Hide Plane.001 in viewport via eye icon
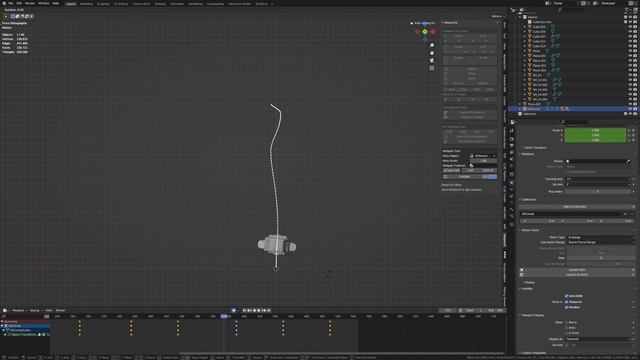Screen dimensions: 640x360 pos(631,56)
